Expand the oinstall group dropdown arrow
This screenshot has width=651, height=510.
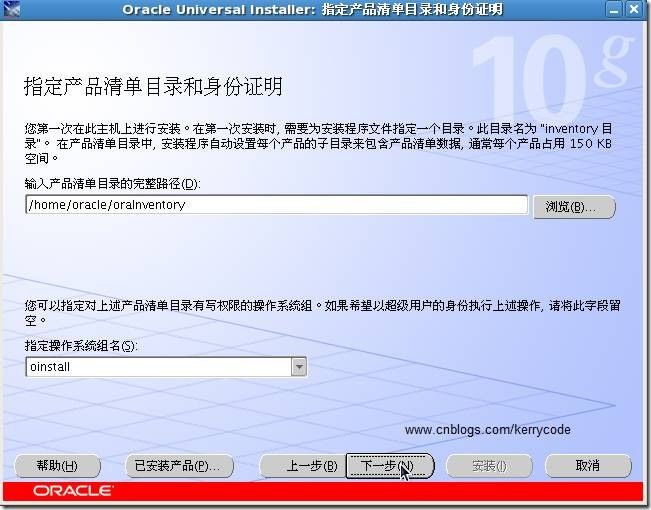(x=299, y=367)
